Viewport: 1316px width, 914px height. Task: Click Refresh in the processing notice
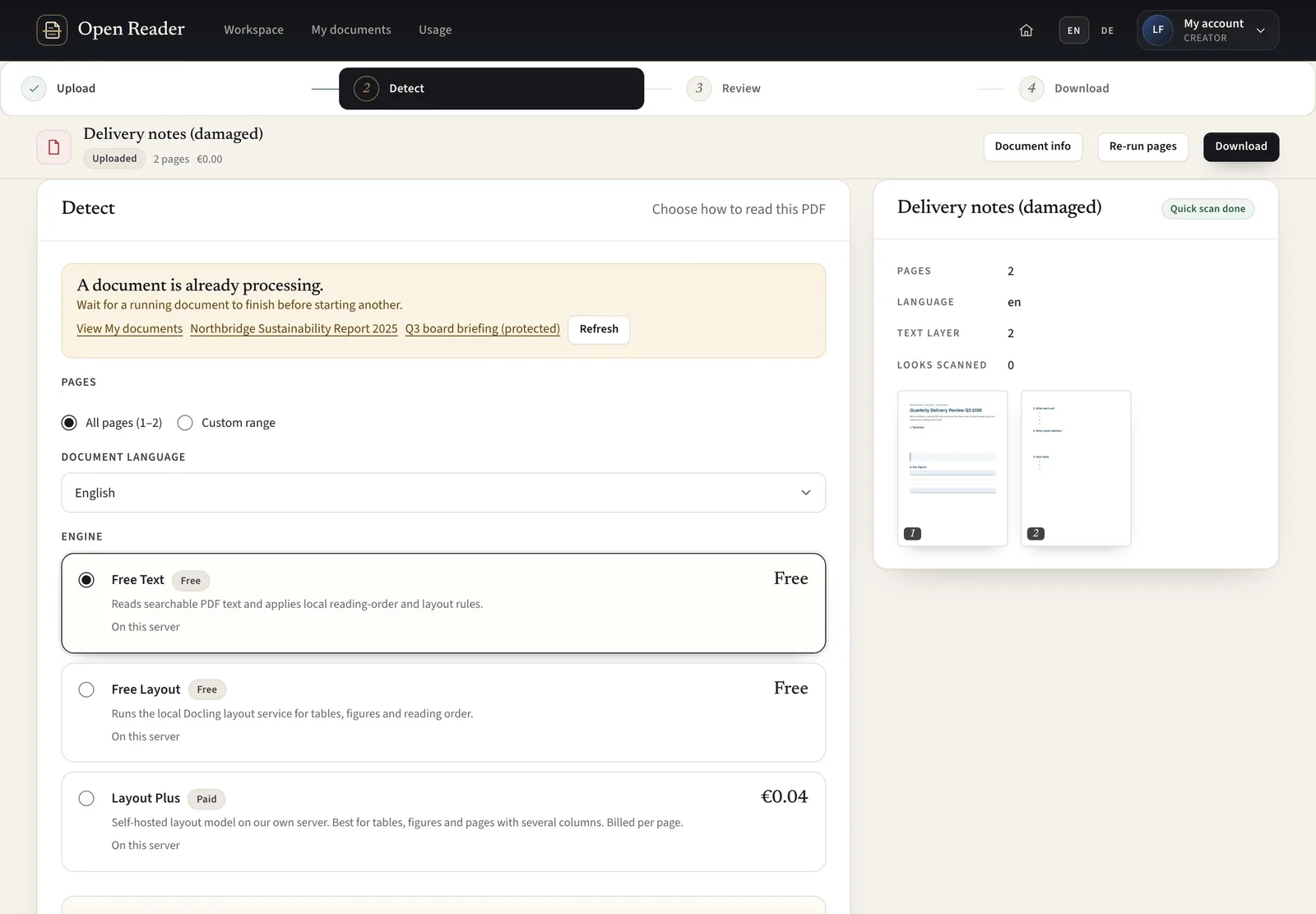599,329
